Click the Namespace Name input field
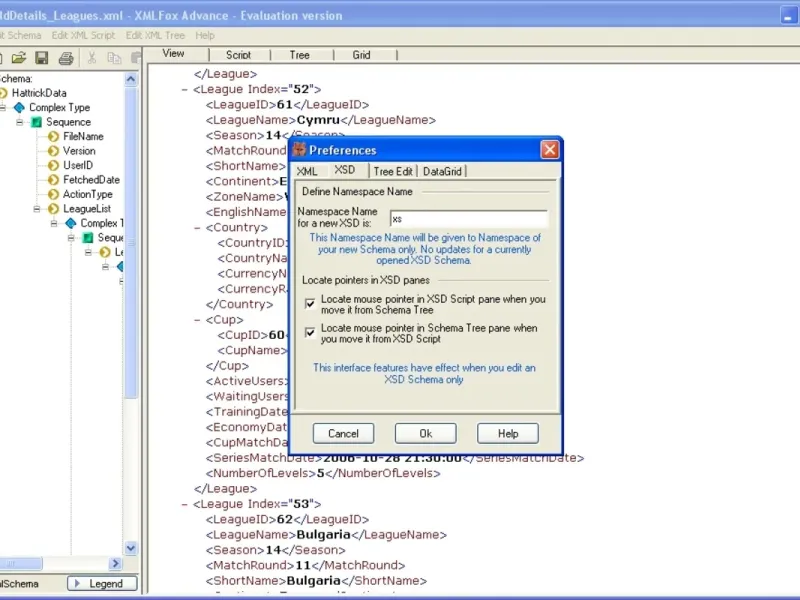Screen dimensions: 800x600 [468, 219]
